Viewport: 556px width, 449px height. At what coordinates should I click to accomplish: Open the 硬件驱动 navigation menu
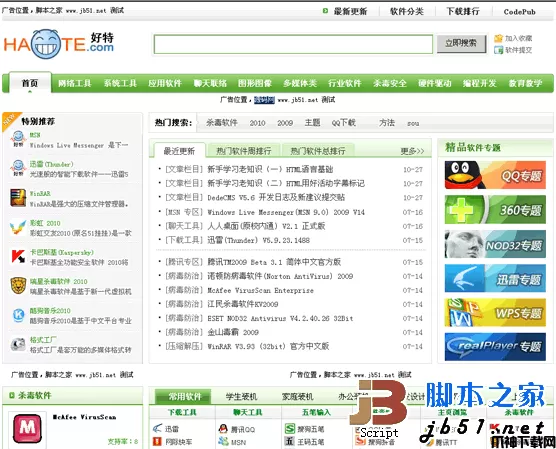tap(435, 83)
